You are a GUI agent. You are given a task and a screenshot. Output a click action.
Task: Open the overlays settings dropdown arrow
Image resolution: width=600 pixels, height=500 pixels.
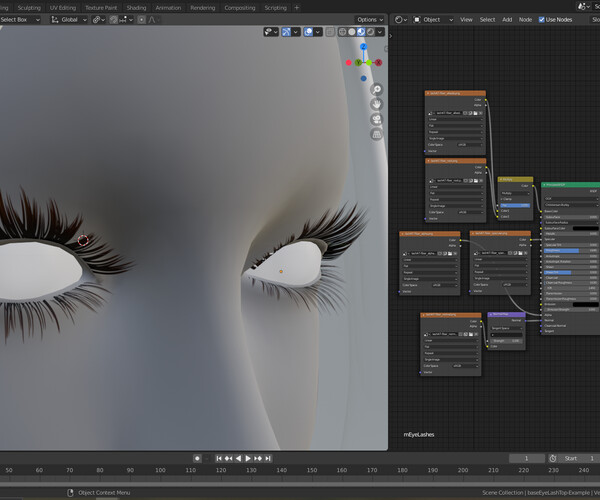(318, 32)
